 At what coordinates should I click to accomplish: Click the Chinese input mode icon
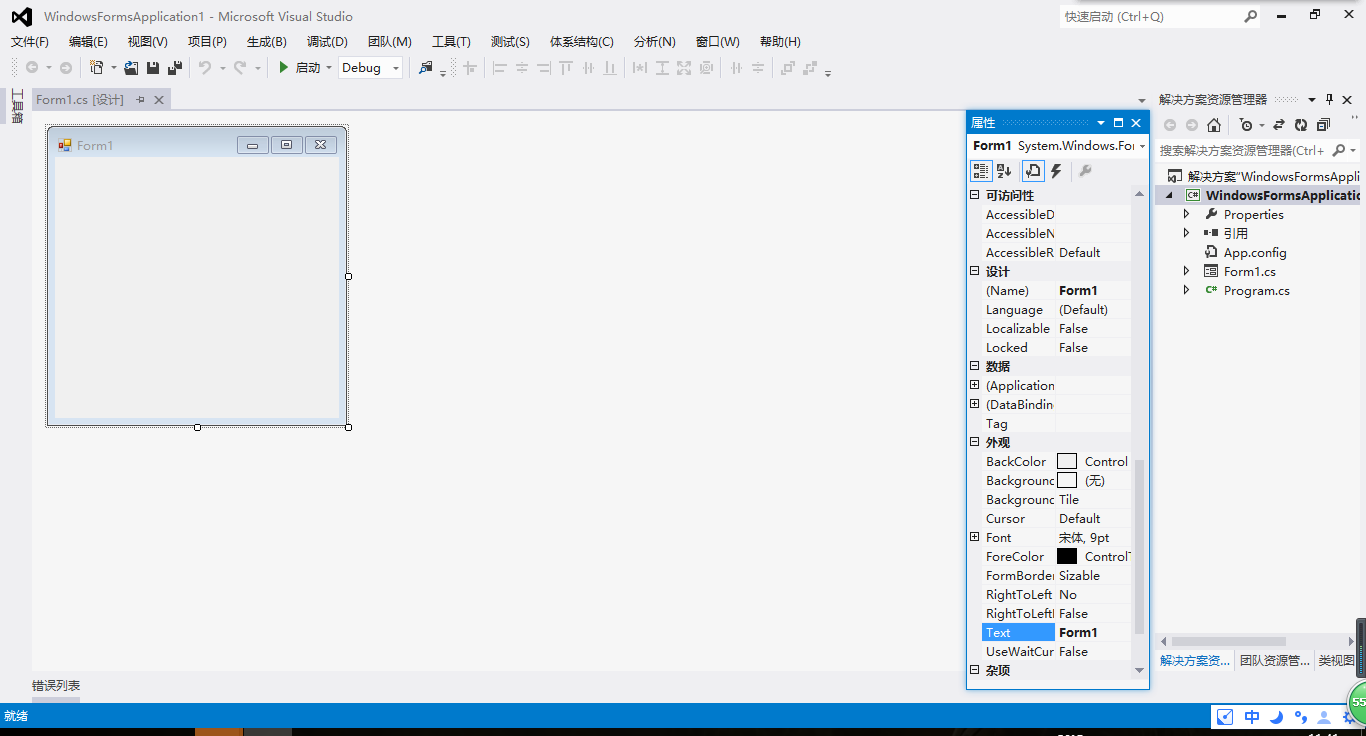click(1252, 717)
